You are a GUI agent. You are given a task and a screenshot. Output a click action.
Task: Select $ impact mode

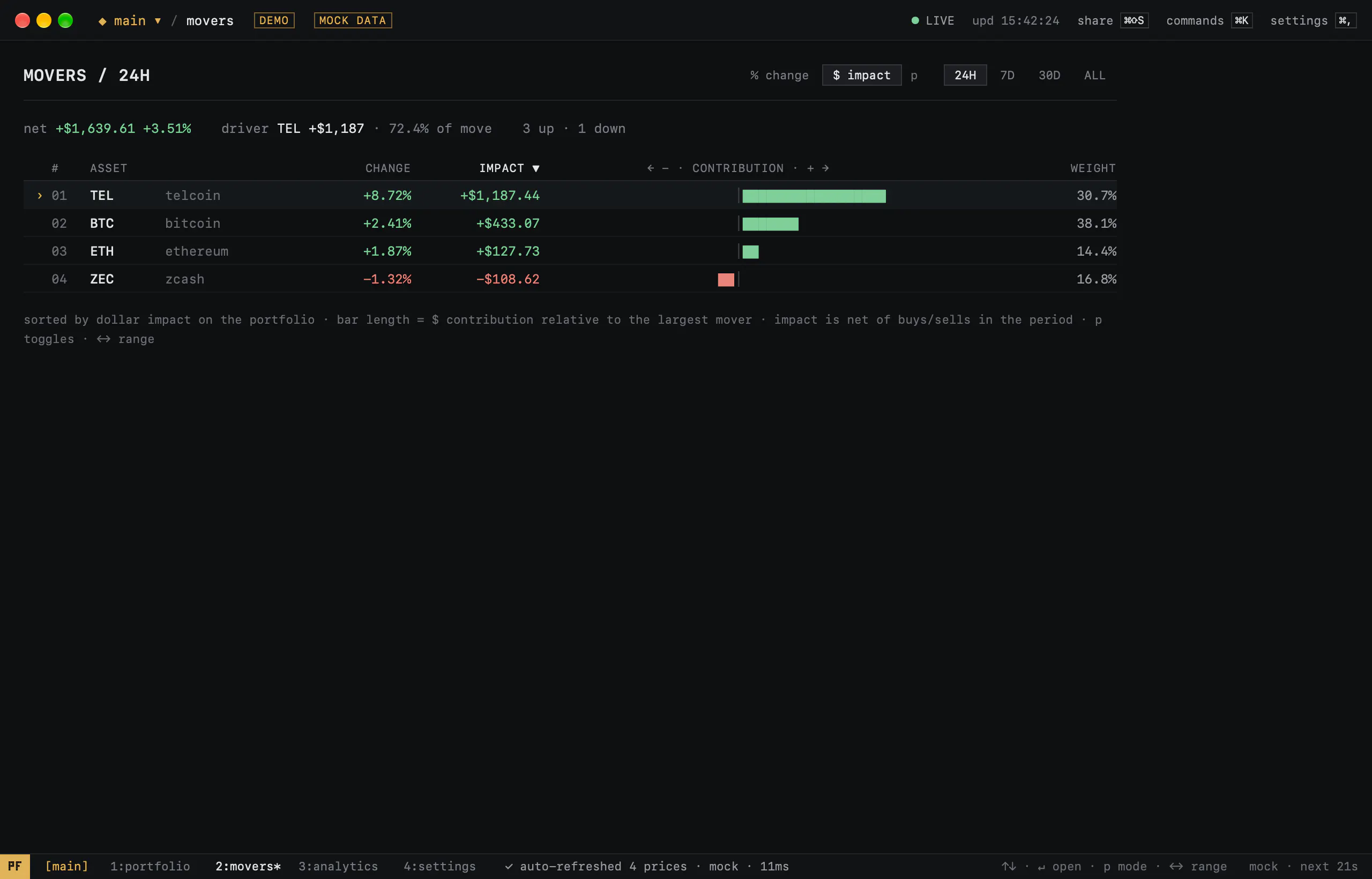point(861,76)
